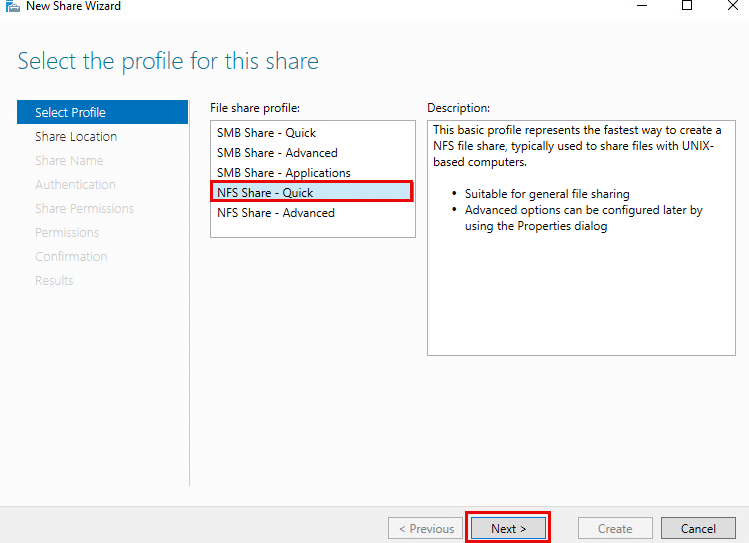Click the Next button
Image resolution: width=749 pixels, height=543 pixels.
point(508,529)
